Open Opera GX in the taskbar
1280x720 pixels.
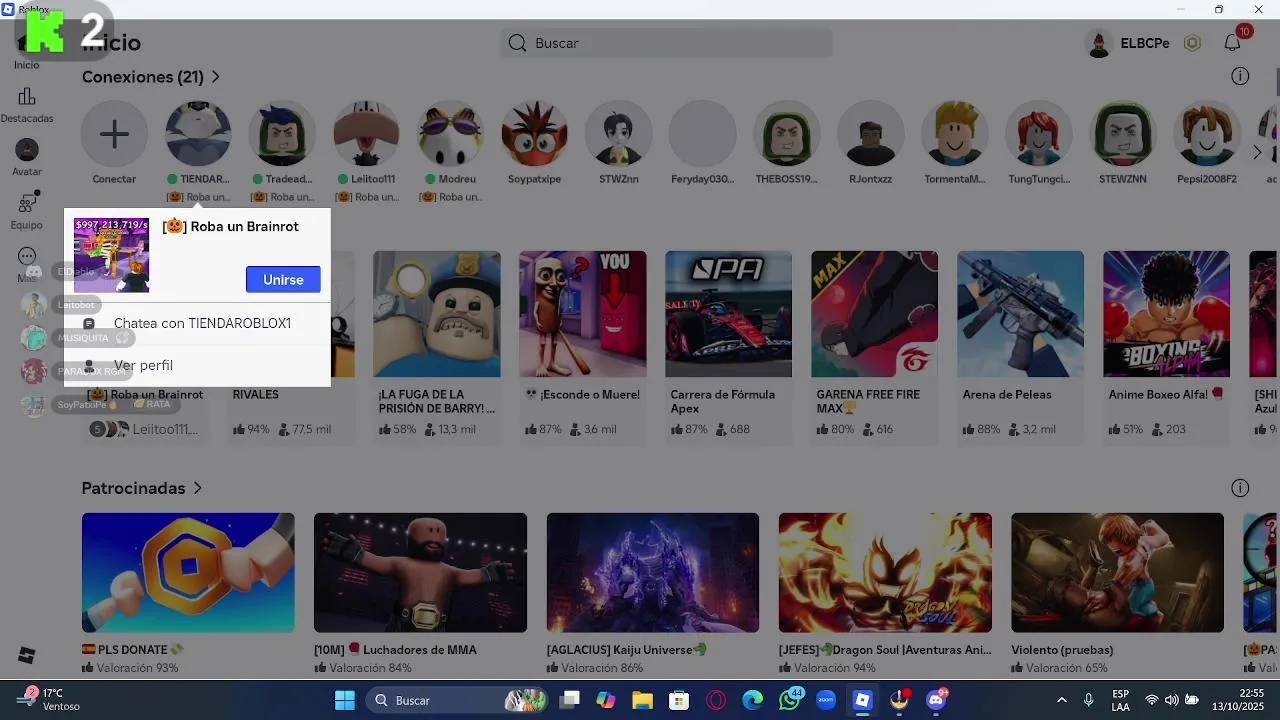pos(716,700)
